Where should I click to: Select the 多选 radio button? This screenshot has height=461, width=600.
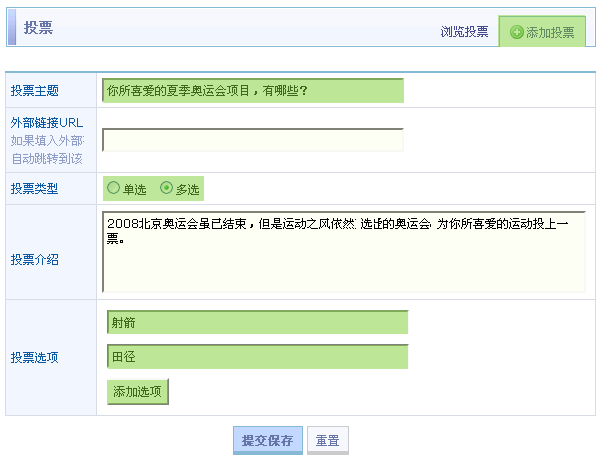click(166, 188)
